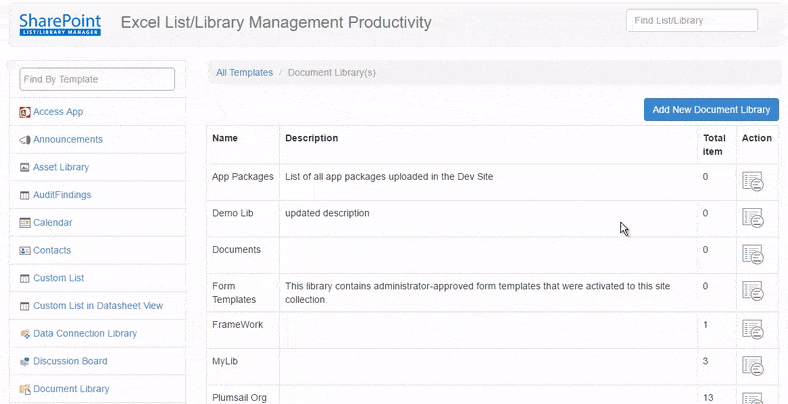788x404 pixels.
Task: Click the total item value 1 for FrameWork
Action: tap(706, 325)
